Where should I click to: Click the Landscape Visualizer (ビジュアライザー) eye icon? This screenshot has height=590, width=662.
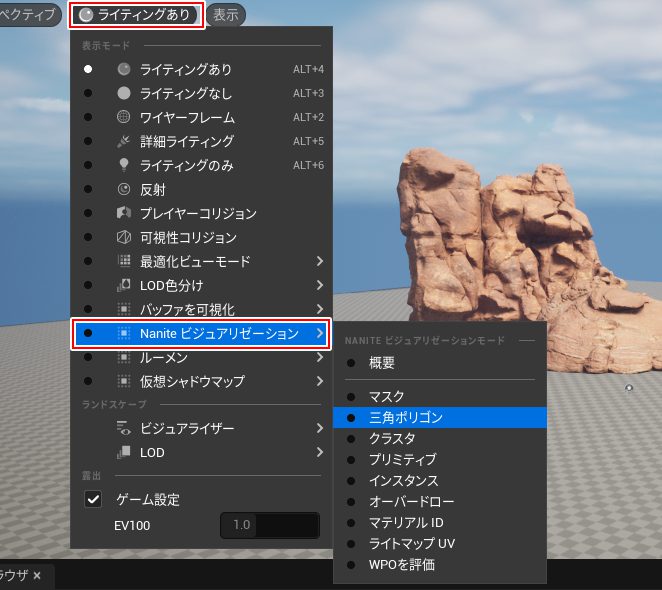(x=124, y=428)
